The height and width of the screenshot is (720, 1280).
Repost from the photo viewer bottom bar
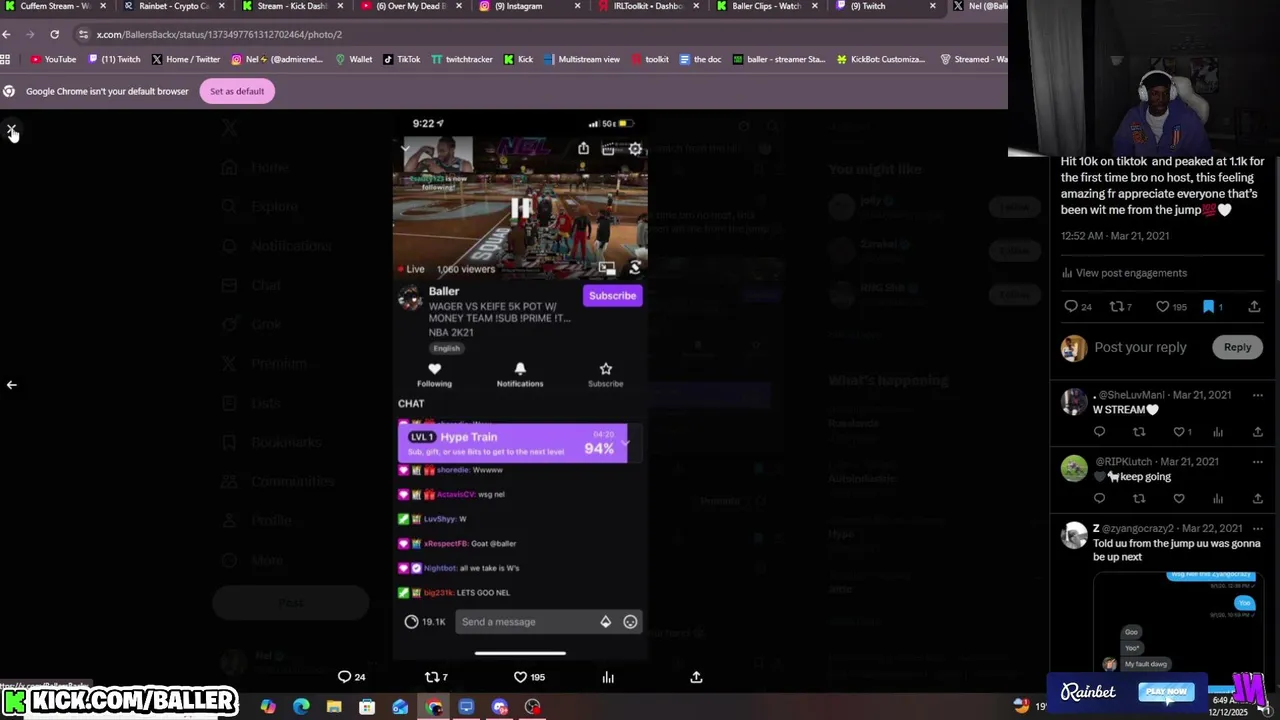pos(436,677)
